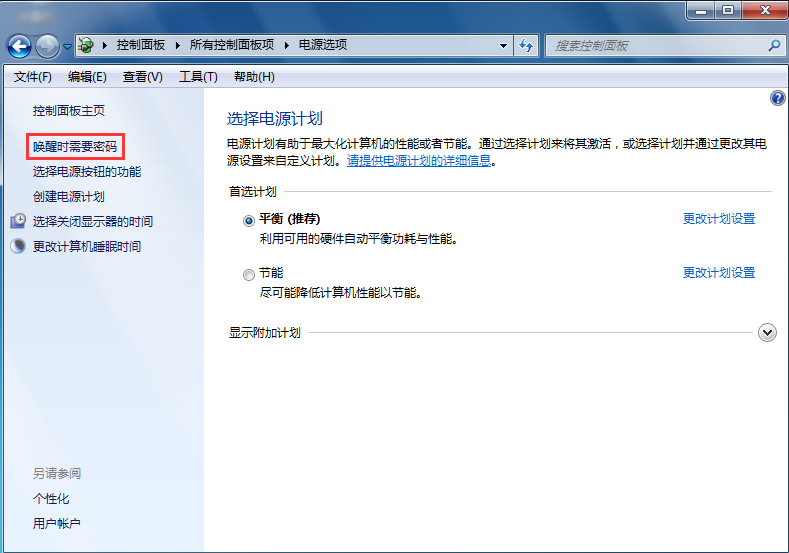Expand the breadcrumb arrow after 所有控制面板项
Viewport: 789px width, 553px height.
(x=284, y=46)
